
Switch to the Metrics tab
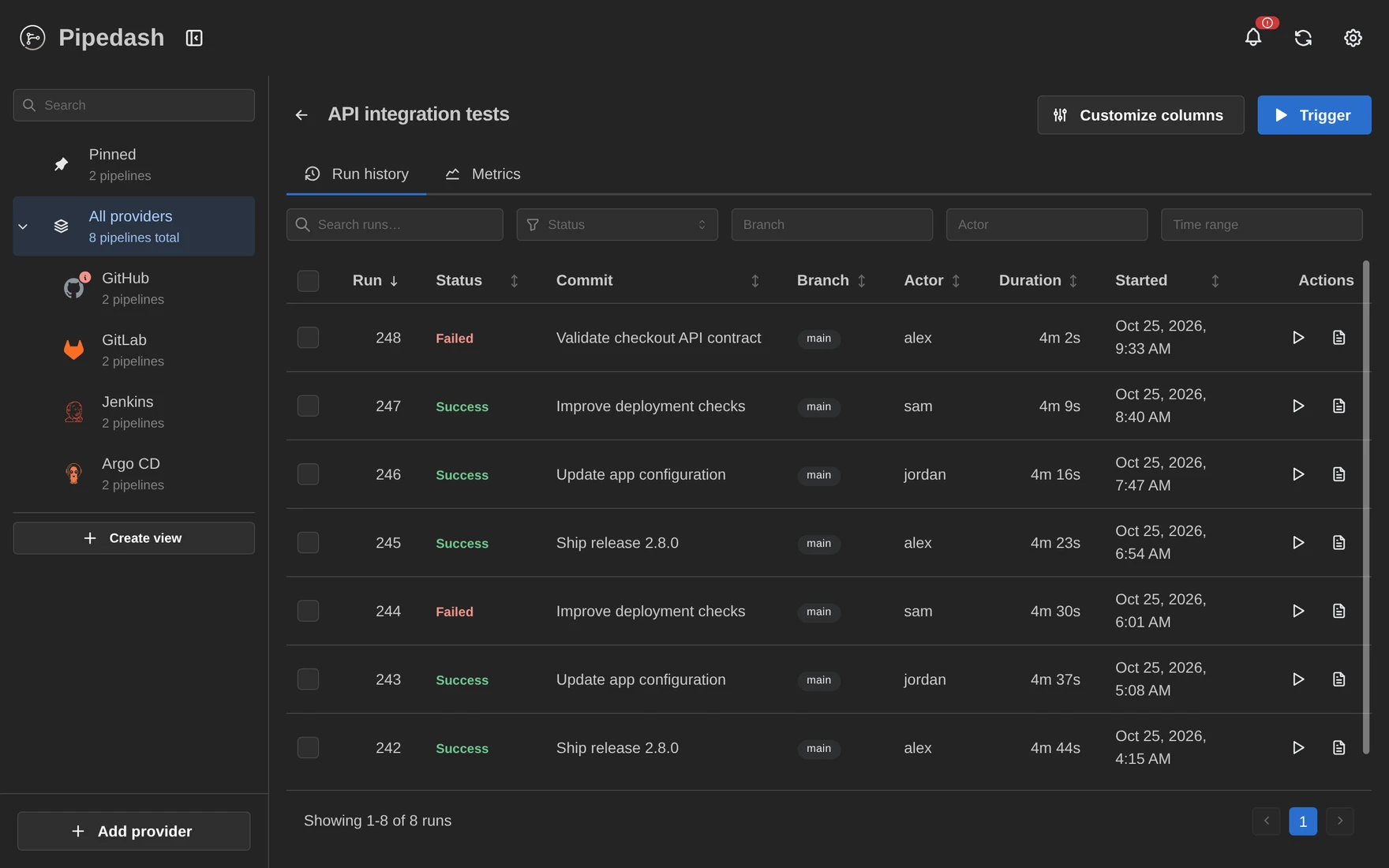tap(483, 174)
